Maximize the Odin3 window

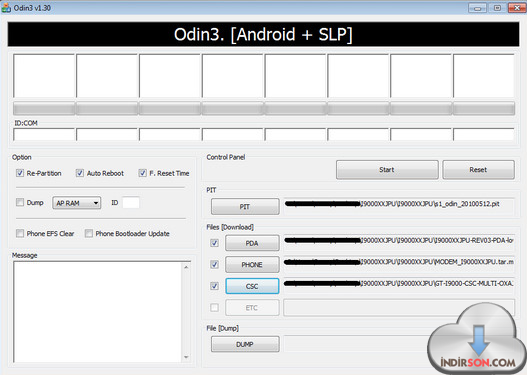[497, 7]
